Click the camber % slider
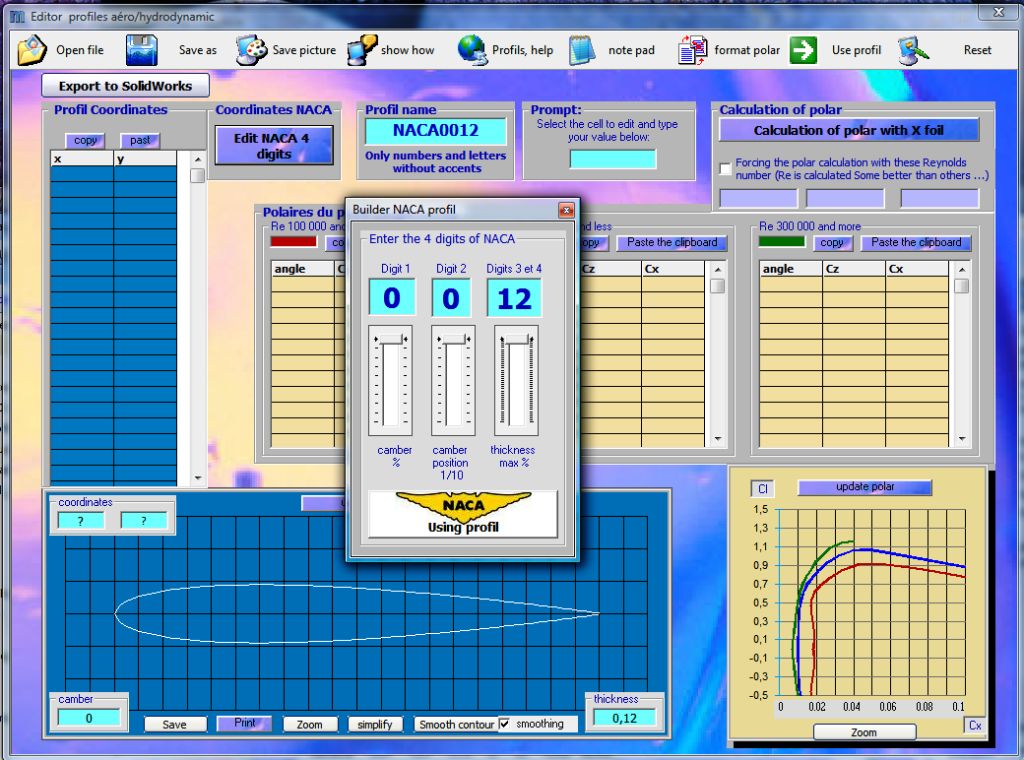Viewport: 1024px width, 760px height. click(x=391, y=380)
